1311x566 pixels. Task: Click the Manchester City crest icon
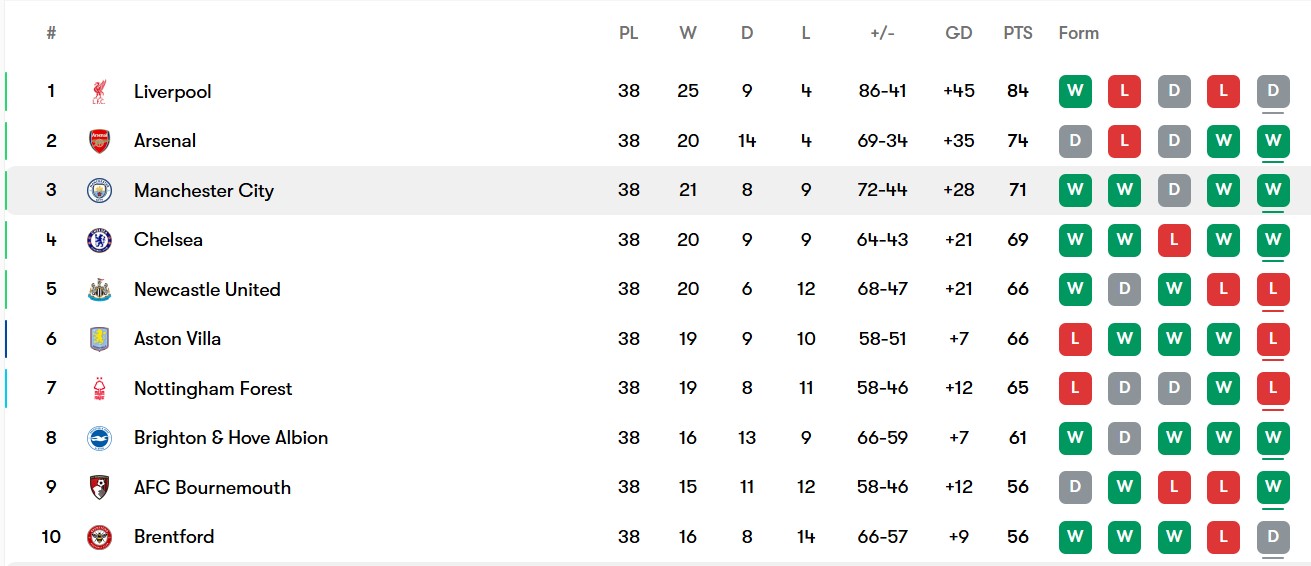pos(99,191)
